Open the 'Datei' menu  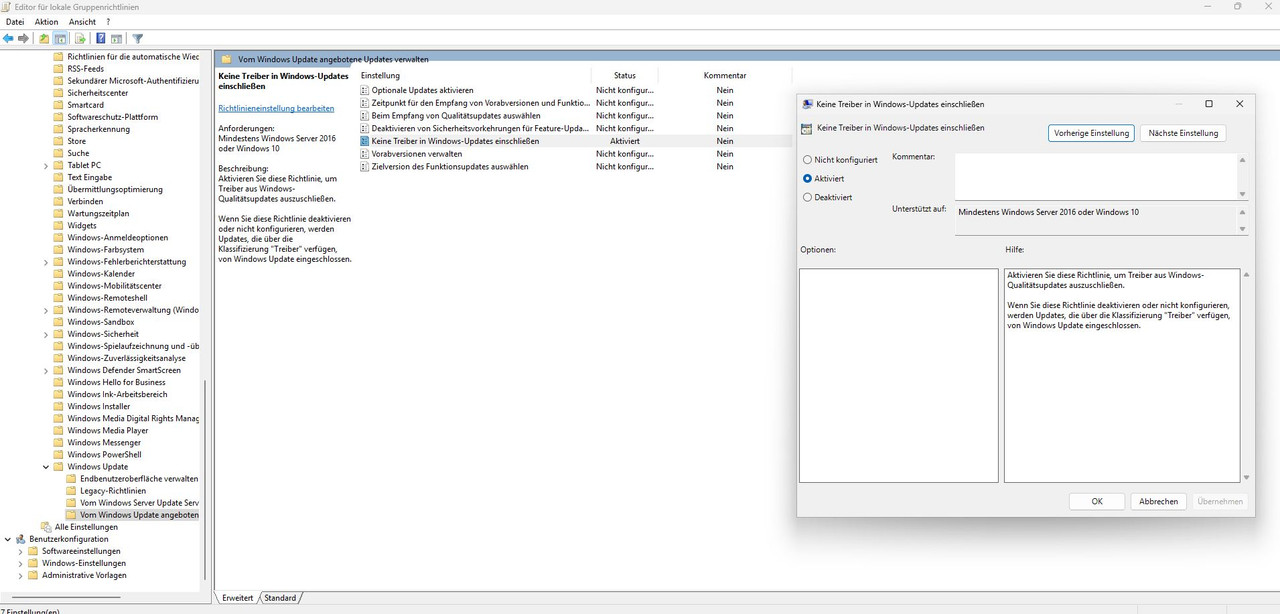click(x=15, y=22)
